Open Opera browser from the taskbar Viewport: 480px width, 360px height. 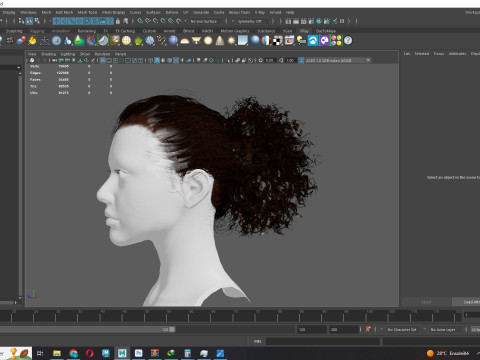[x=89, y=353]
